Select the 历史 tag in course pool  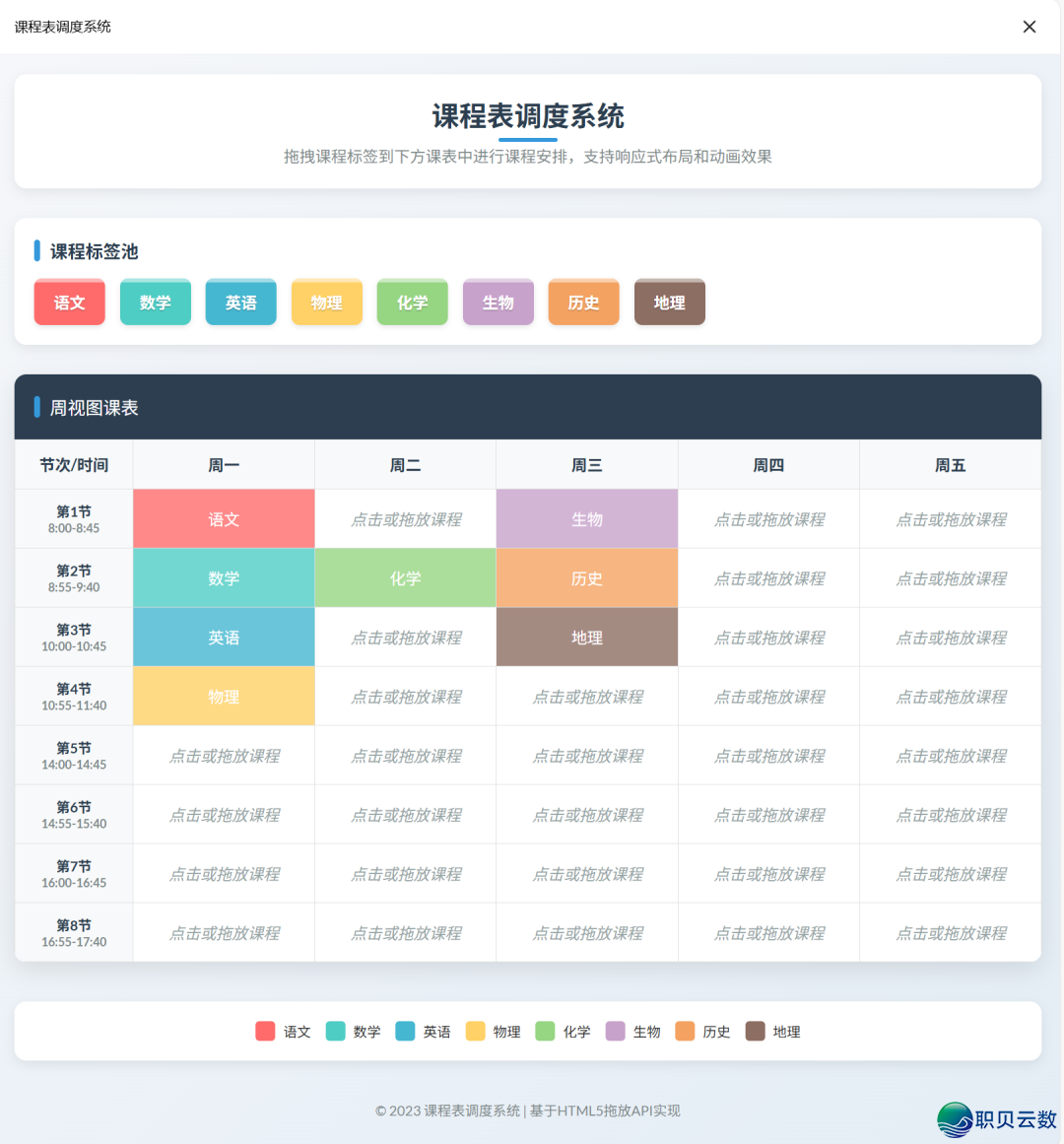point(583,303)
